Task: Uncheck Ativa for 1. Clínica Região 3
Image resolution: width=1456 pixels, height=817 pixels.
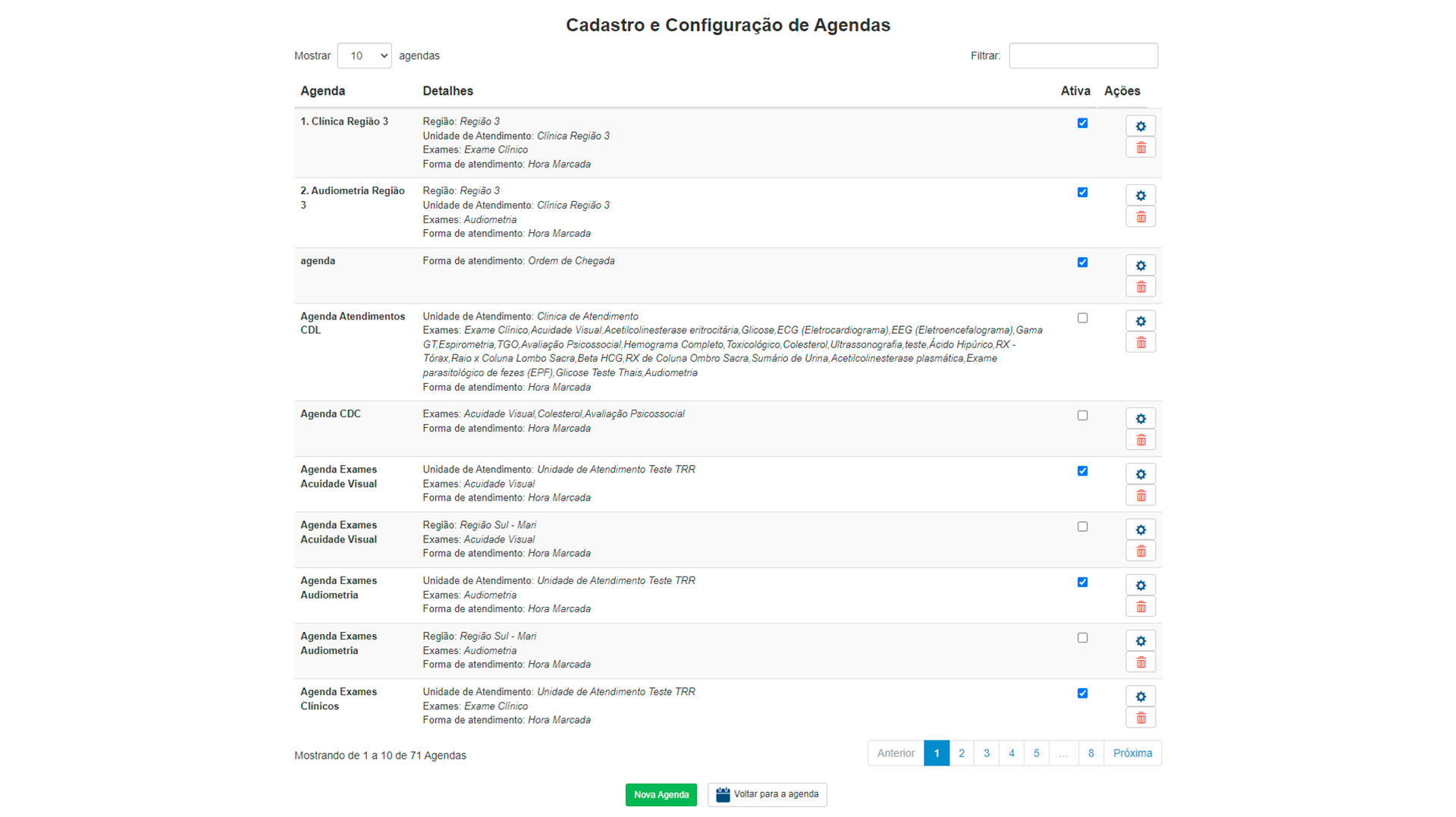Action: (1082, 123)
